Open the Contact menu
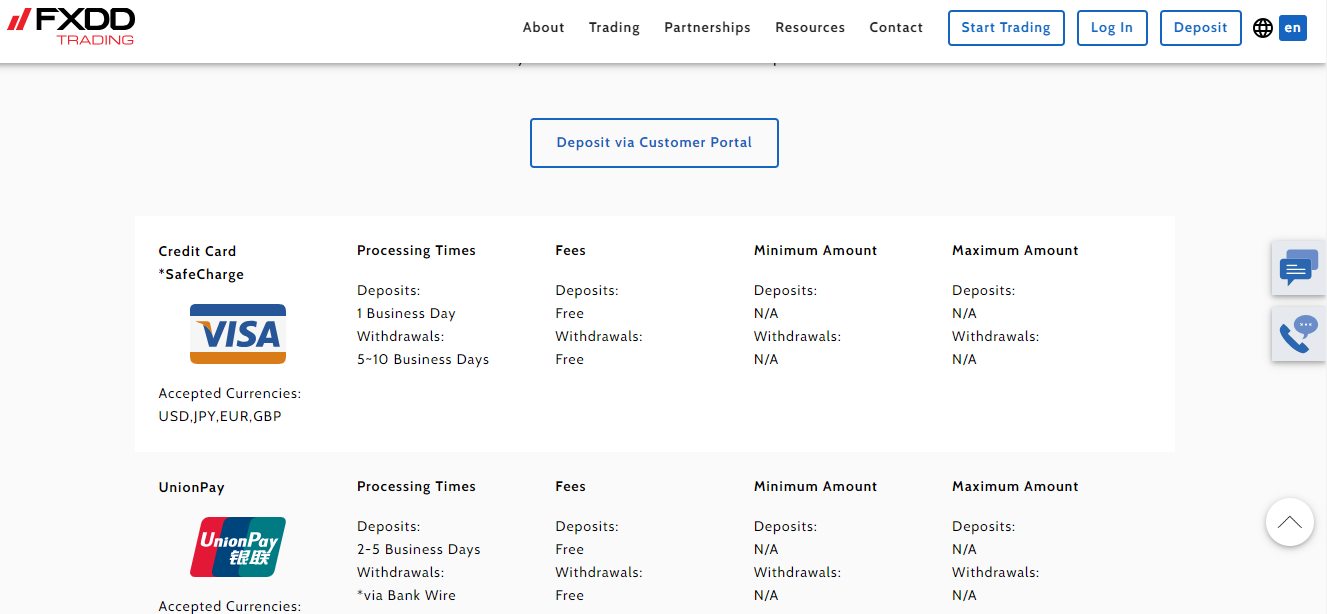Viewport: 1327px width, 614px height. coord(896,28)
